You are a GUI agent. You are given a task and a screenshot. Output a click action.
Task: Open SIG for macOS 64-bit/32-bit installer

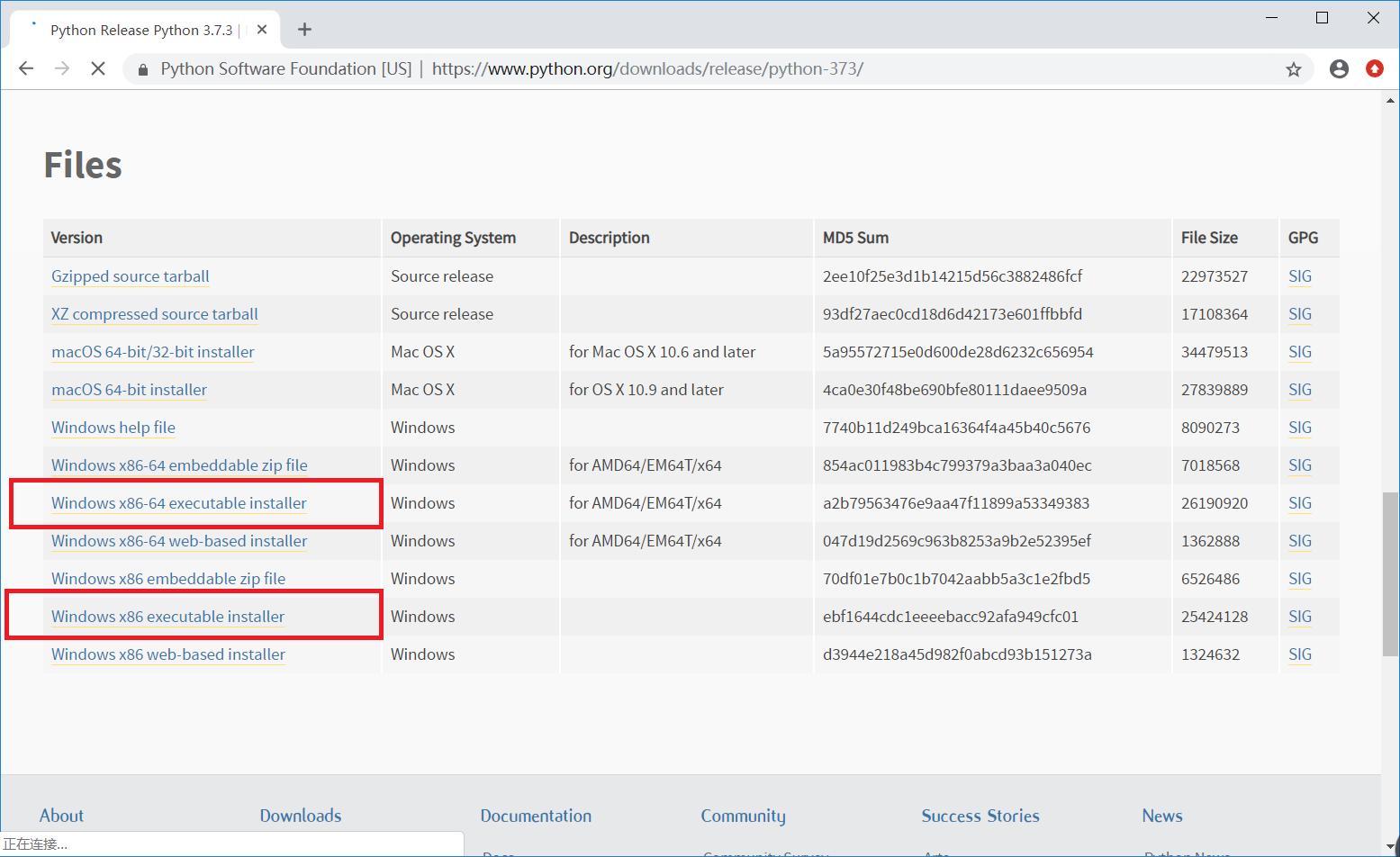[x=1300, y=352]
